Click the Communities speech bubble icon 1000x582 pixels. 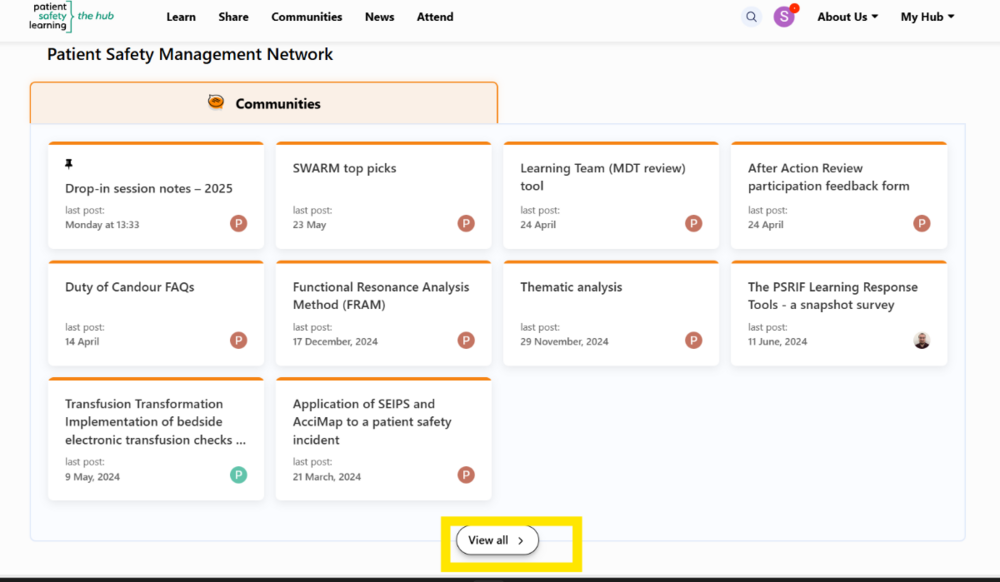(216, 102)
